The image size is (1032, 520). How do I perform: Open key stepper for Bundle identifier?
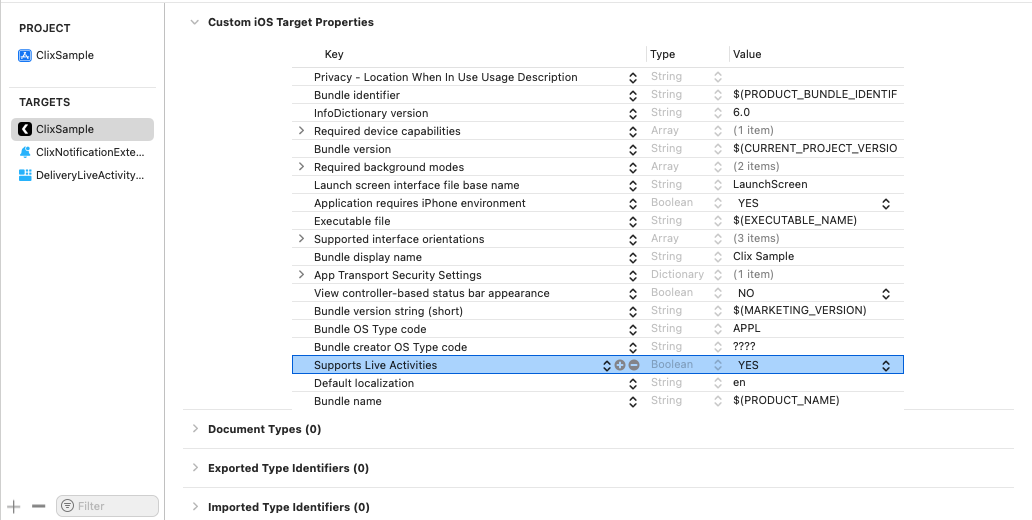pyautogui.click(x=632, y=95)
